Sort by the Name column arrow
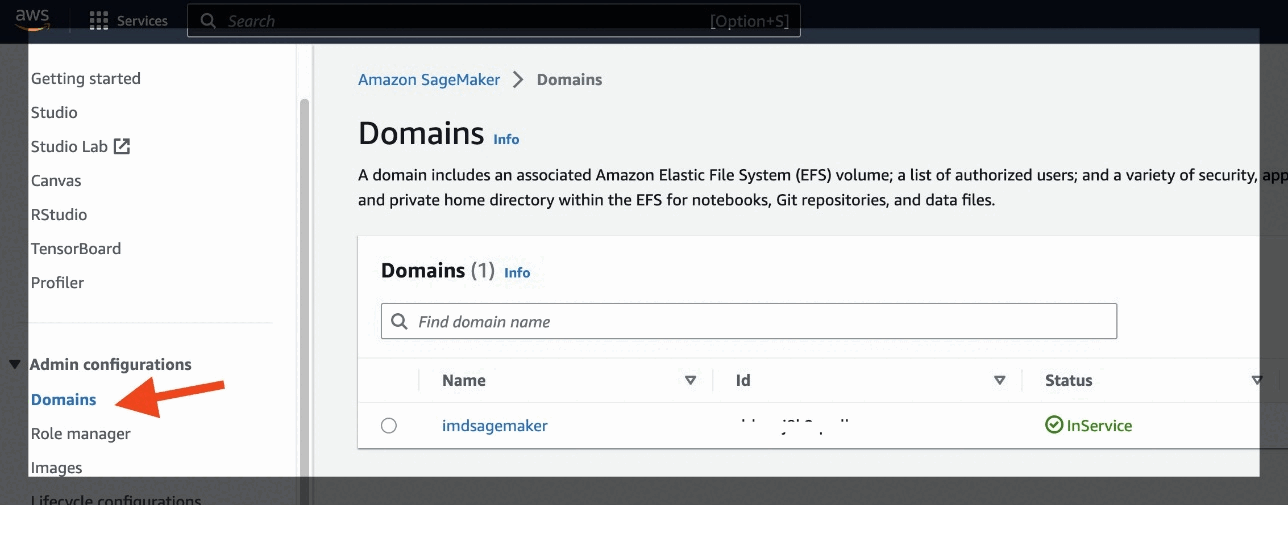Image resolution: width=1288 pixels, height=558 pixels. [690, 380]
